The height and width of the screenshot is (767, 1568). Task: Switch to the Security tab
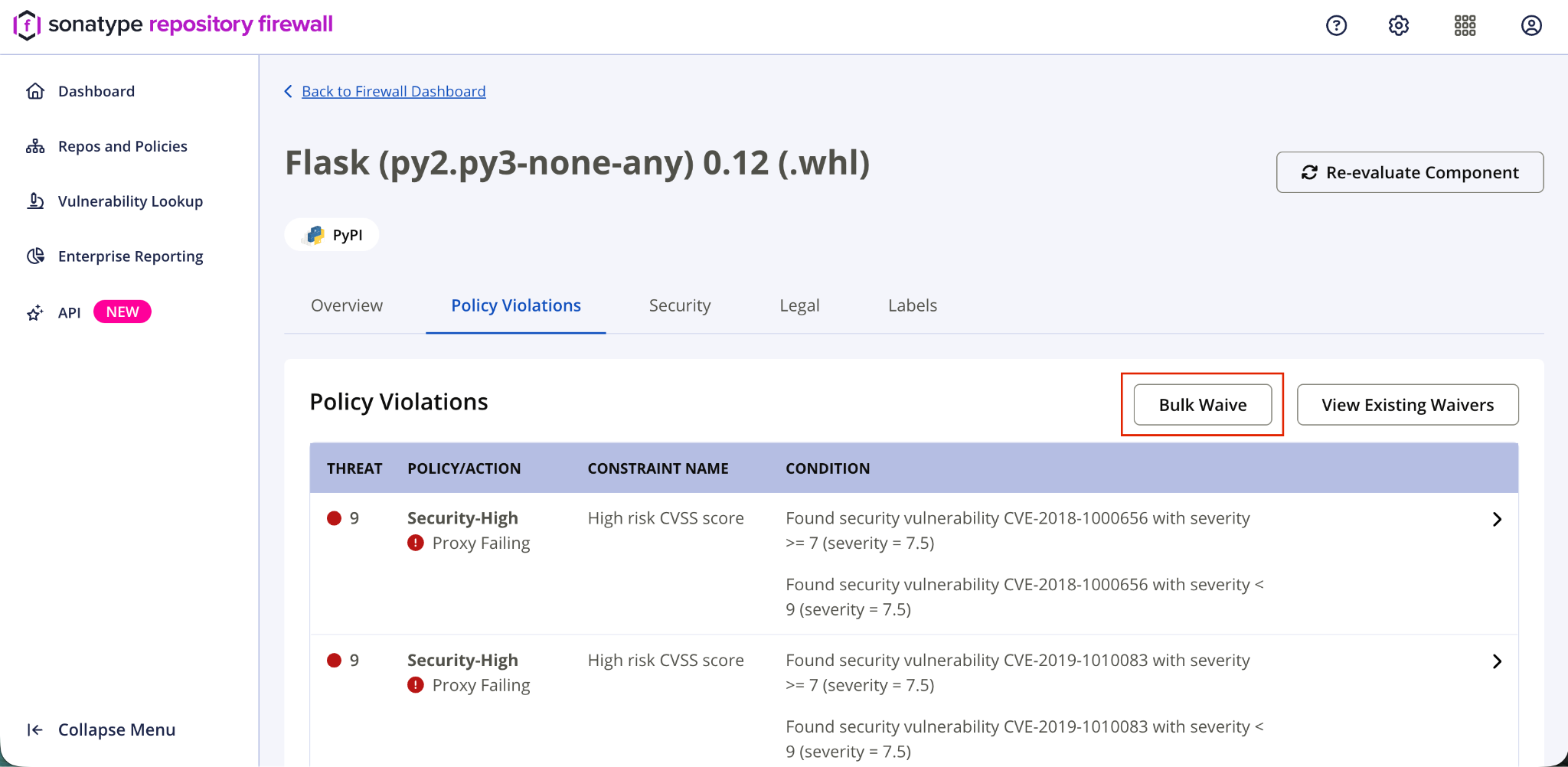click(680, 305)
